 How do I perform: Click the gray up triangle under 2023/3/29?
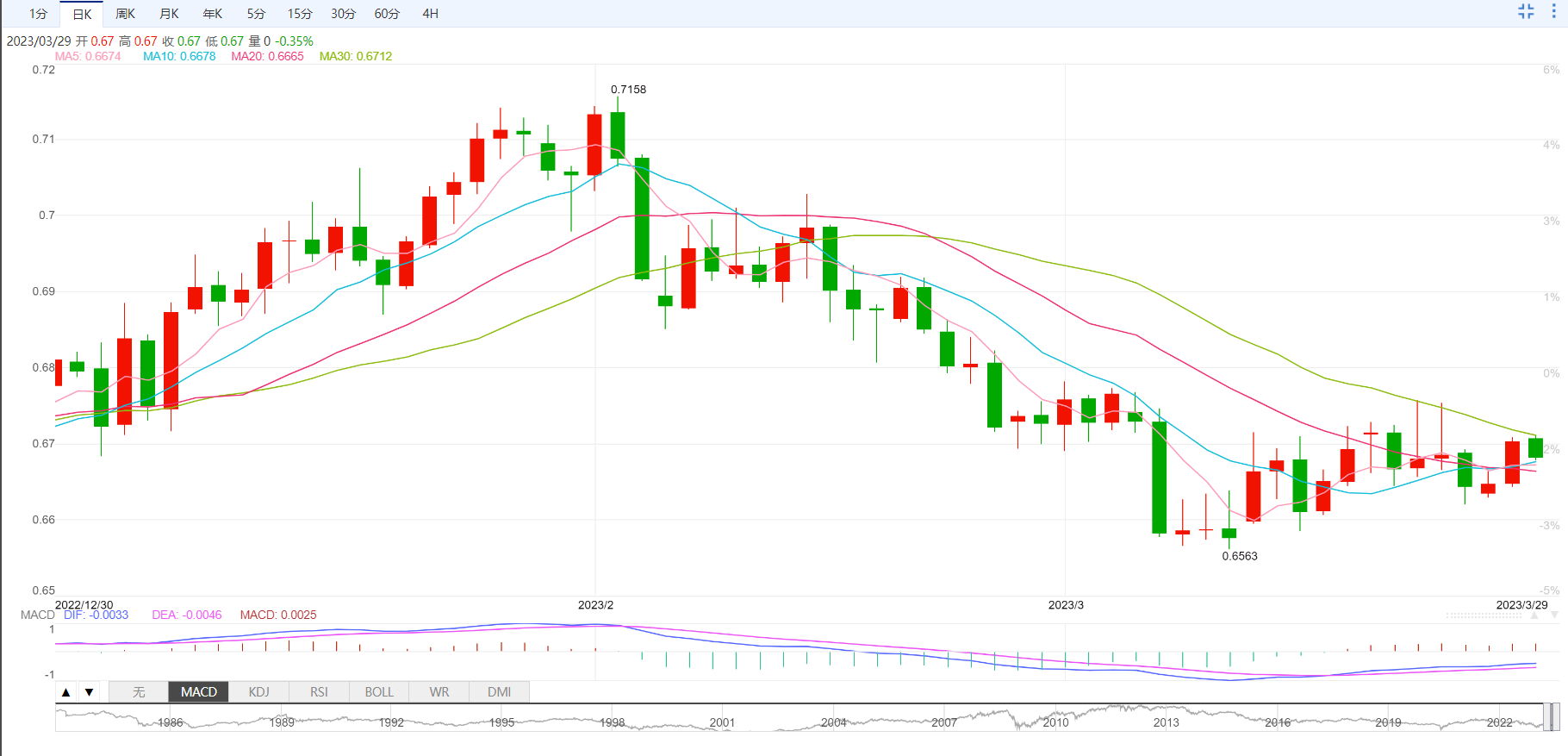pyautogui.click(x=1534, y=615)
